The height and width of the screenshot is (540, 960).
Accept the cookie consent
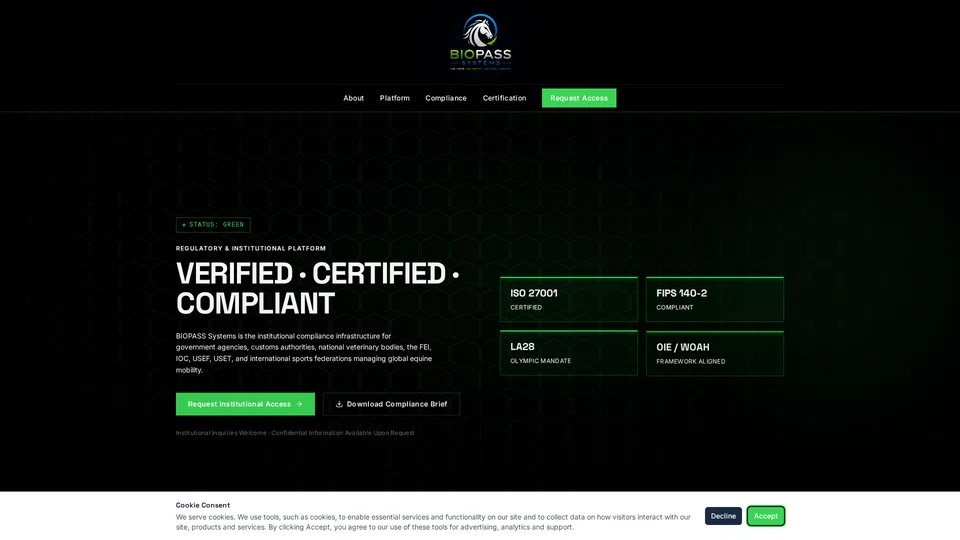[x=765, y=516]
